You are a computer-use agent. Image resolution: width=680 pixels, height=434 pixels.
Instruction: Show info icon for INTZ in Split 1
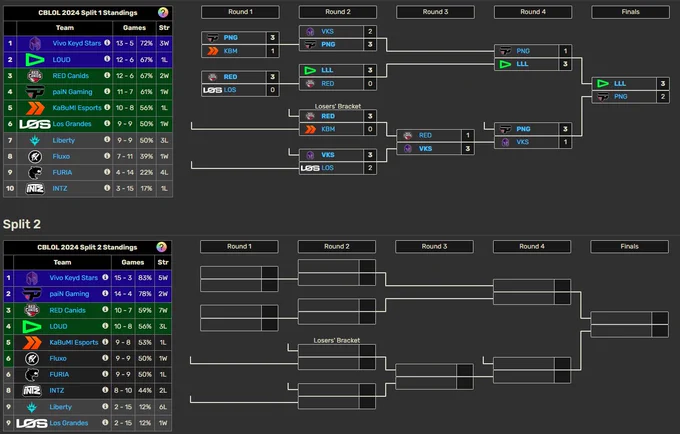click(107, 188)
